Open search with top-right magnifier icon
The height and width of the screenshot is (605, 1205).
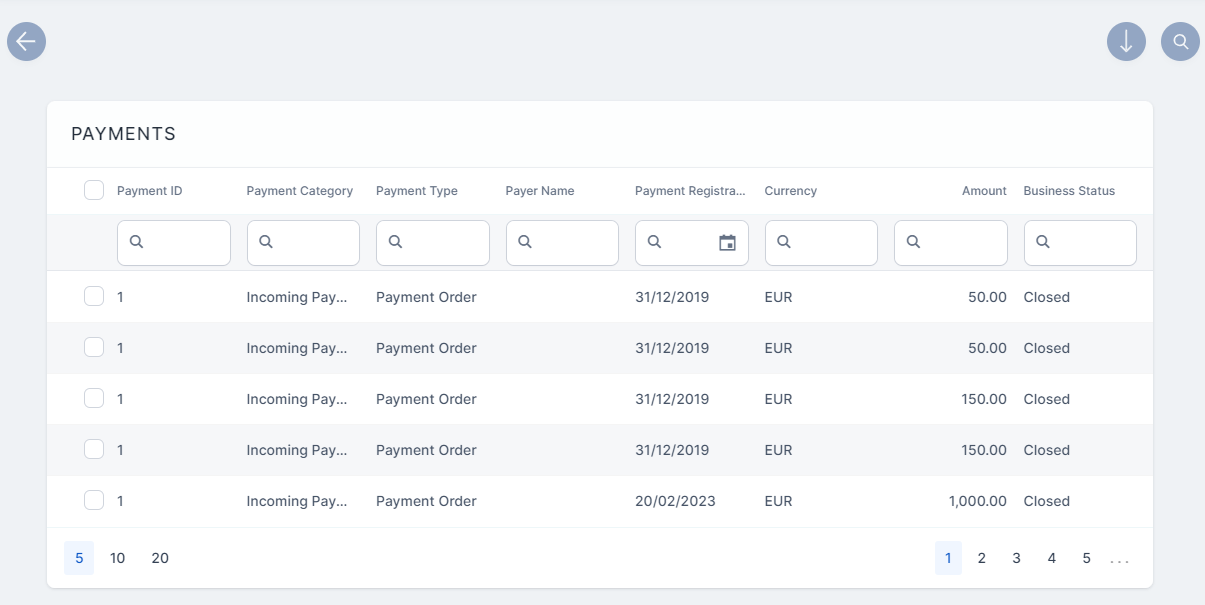pyautogui.click(x=1180, y=42)
